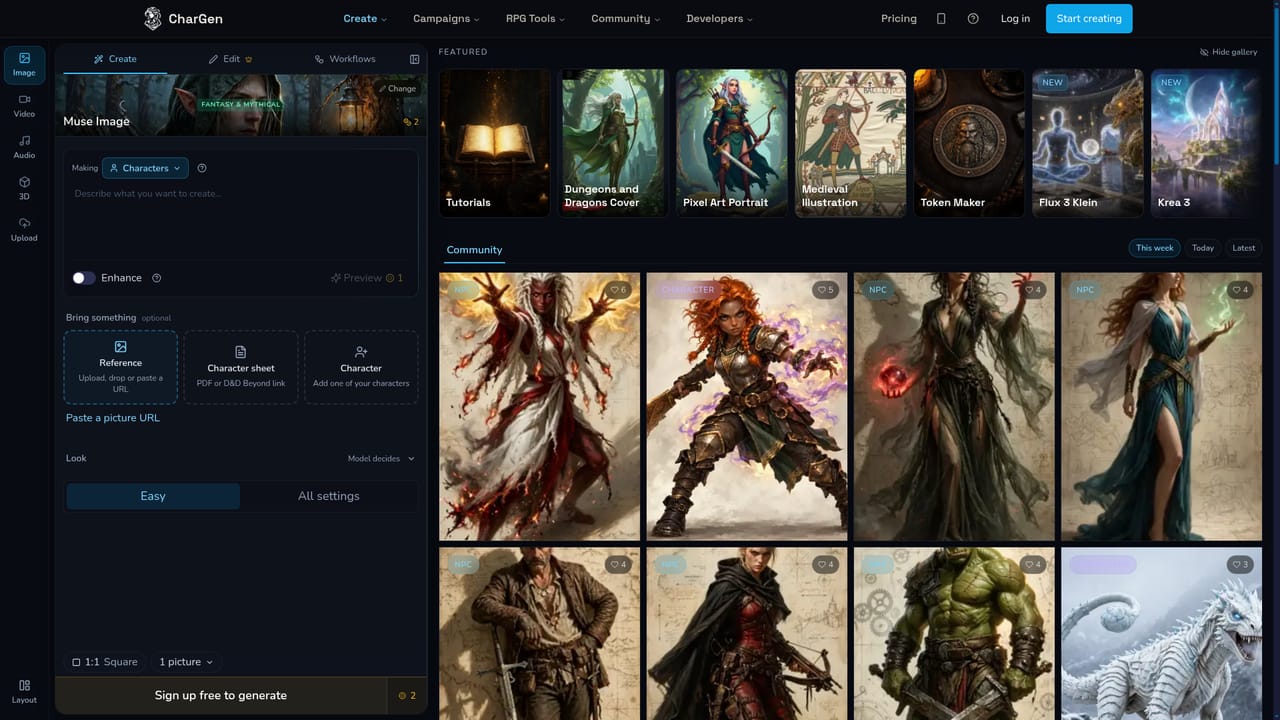This screenshot has width=1280, height=720.
Task: Expand the Model decides dropdown
Action: (x=381, y=459)
